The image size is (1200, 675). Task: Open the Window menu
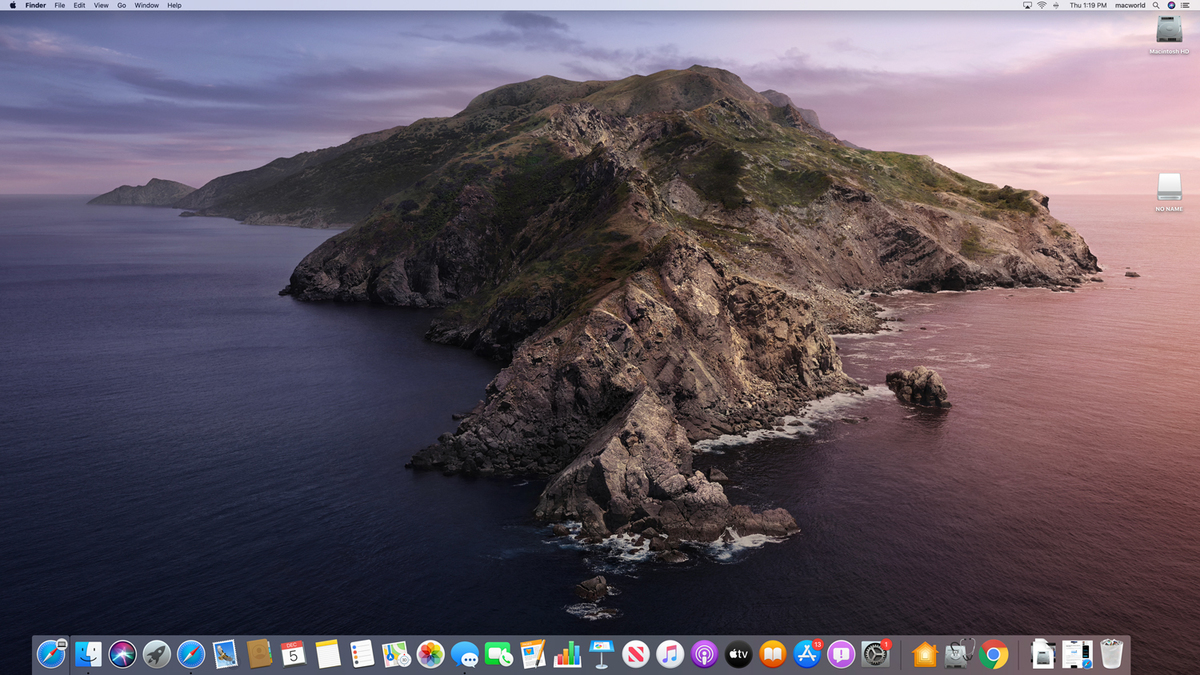(x=146, y=5)
